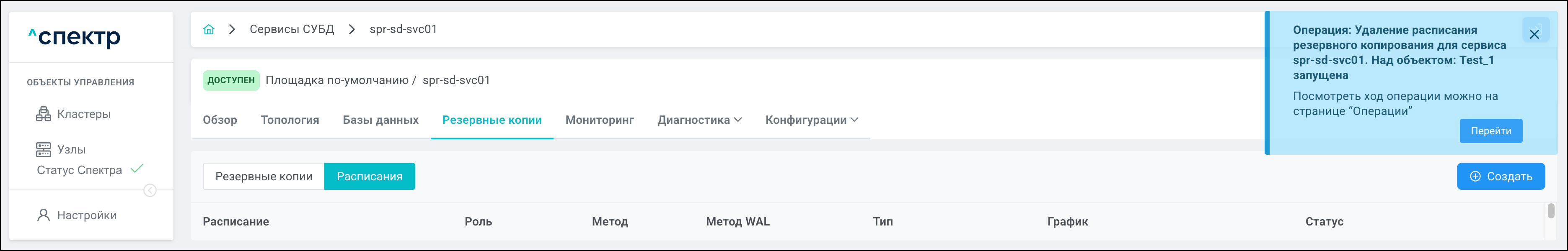Viewport: 1568px width, 251px height.
Task: Expand the Диагностика dropdown menu
Action: point(699,120)
